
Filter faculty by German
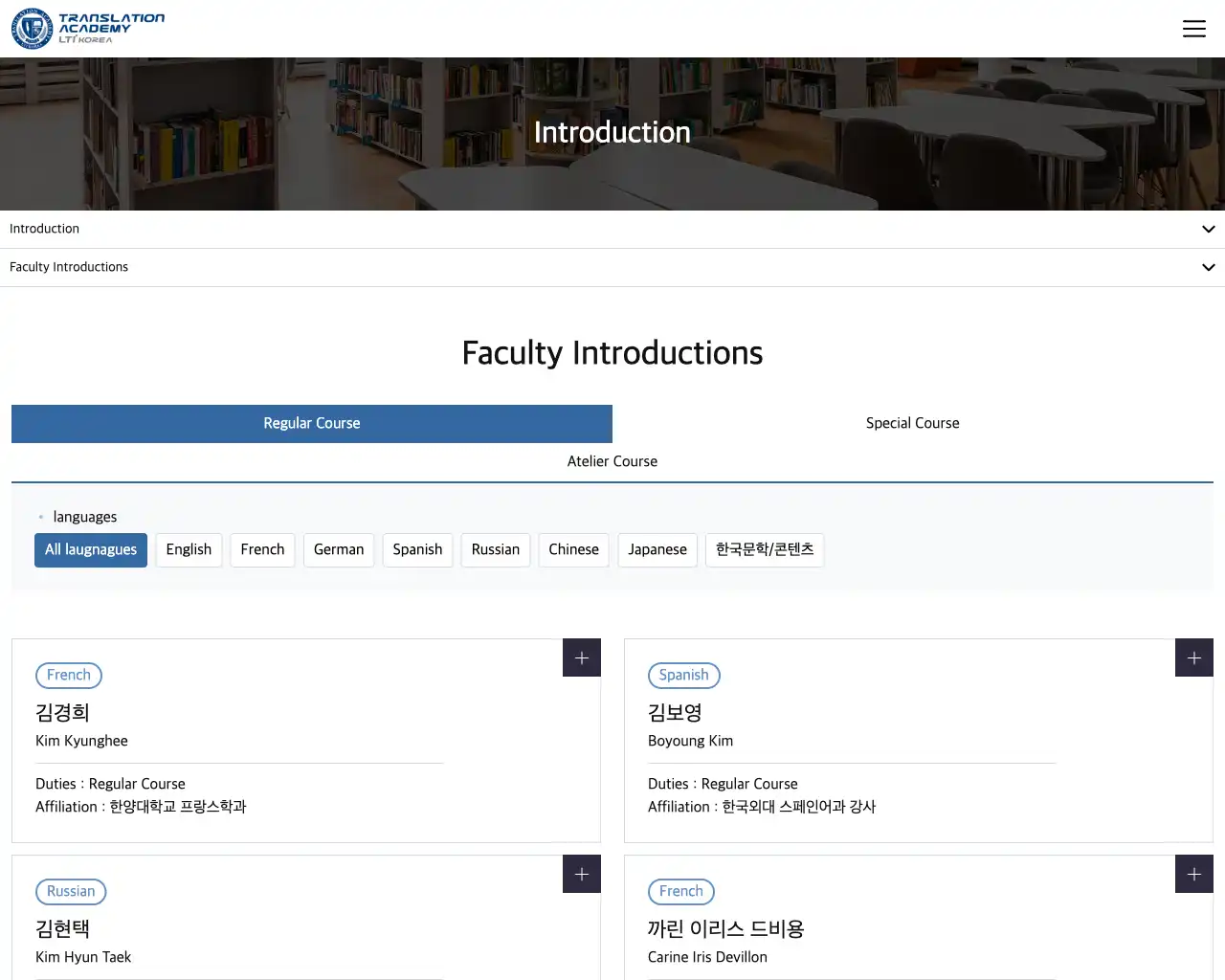339,550
